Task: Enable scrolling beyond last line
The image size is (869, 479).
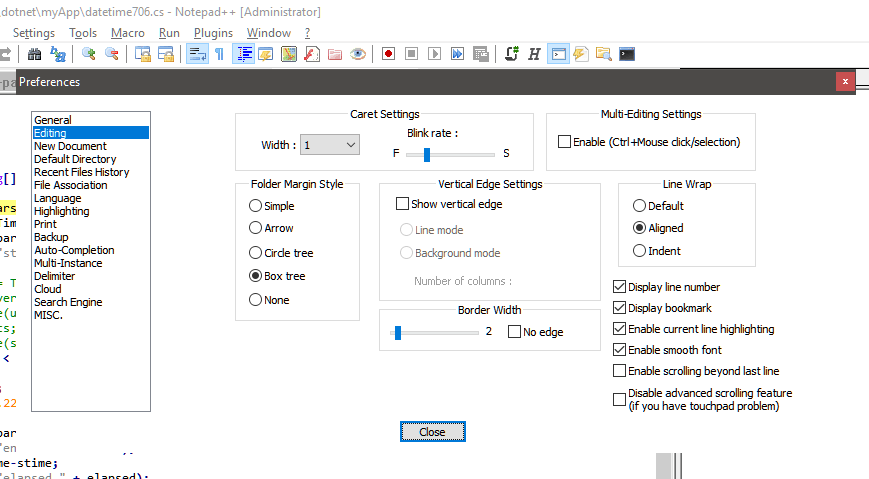Action: pos(619,371)
